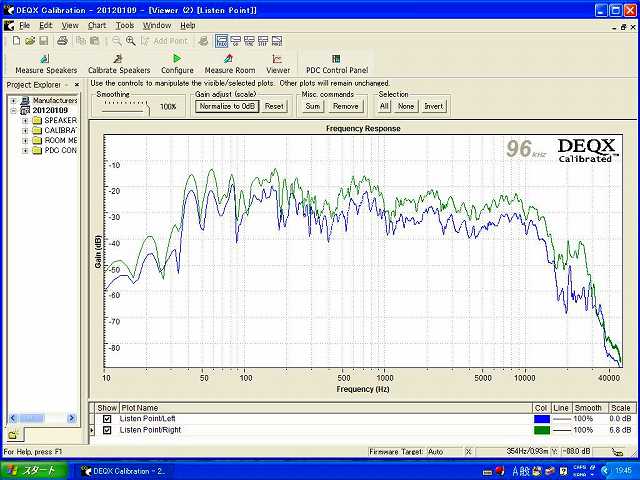Click Project Explorer scrollbar left arrow
Screen dimensions: 640x480
pyautogui.click(x=12, y=418)
